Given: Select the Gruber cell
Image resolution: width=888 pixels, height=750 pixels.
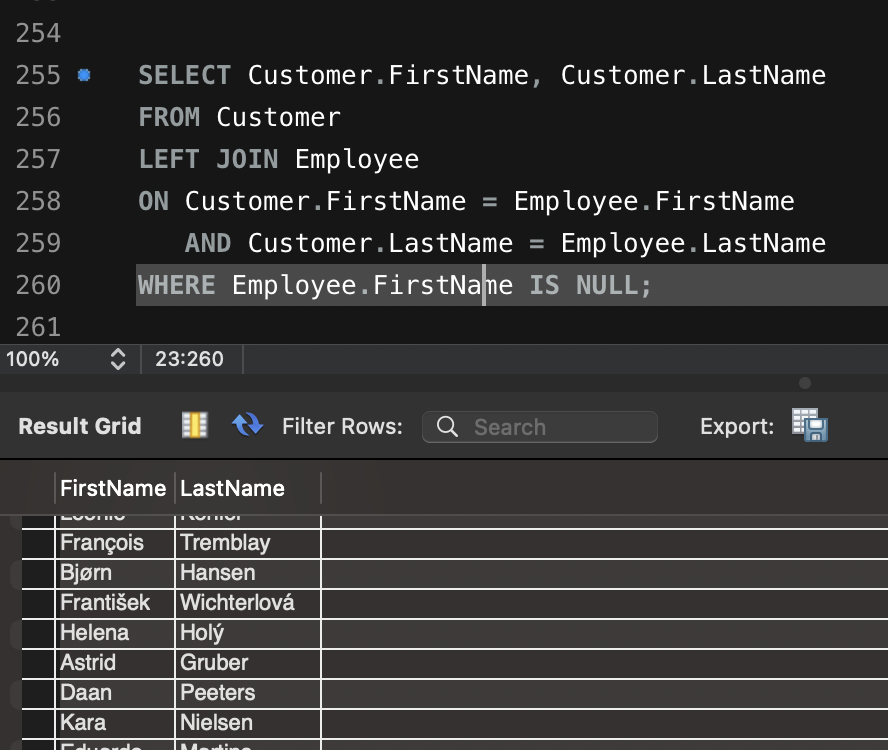Looking at the screenshot, I should [248, 663].
